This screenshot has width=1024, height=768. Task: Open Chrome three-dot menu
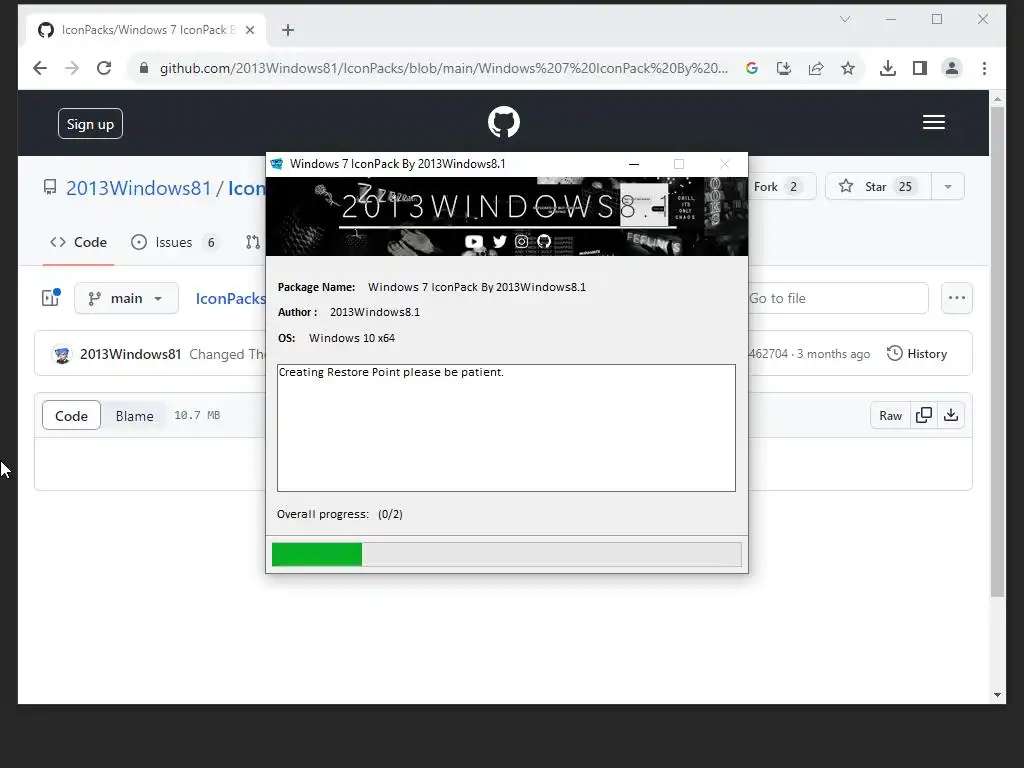tap(984, 68)
